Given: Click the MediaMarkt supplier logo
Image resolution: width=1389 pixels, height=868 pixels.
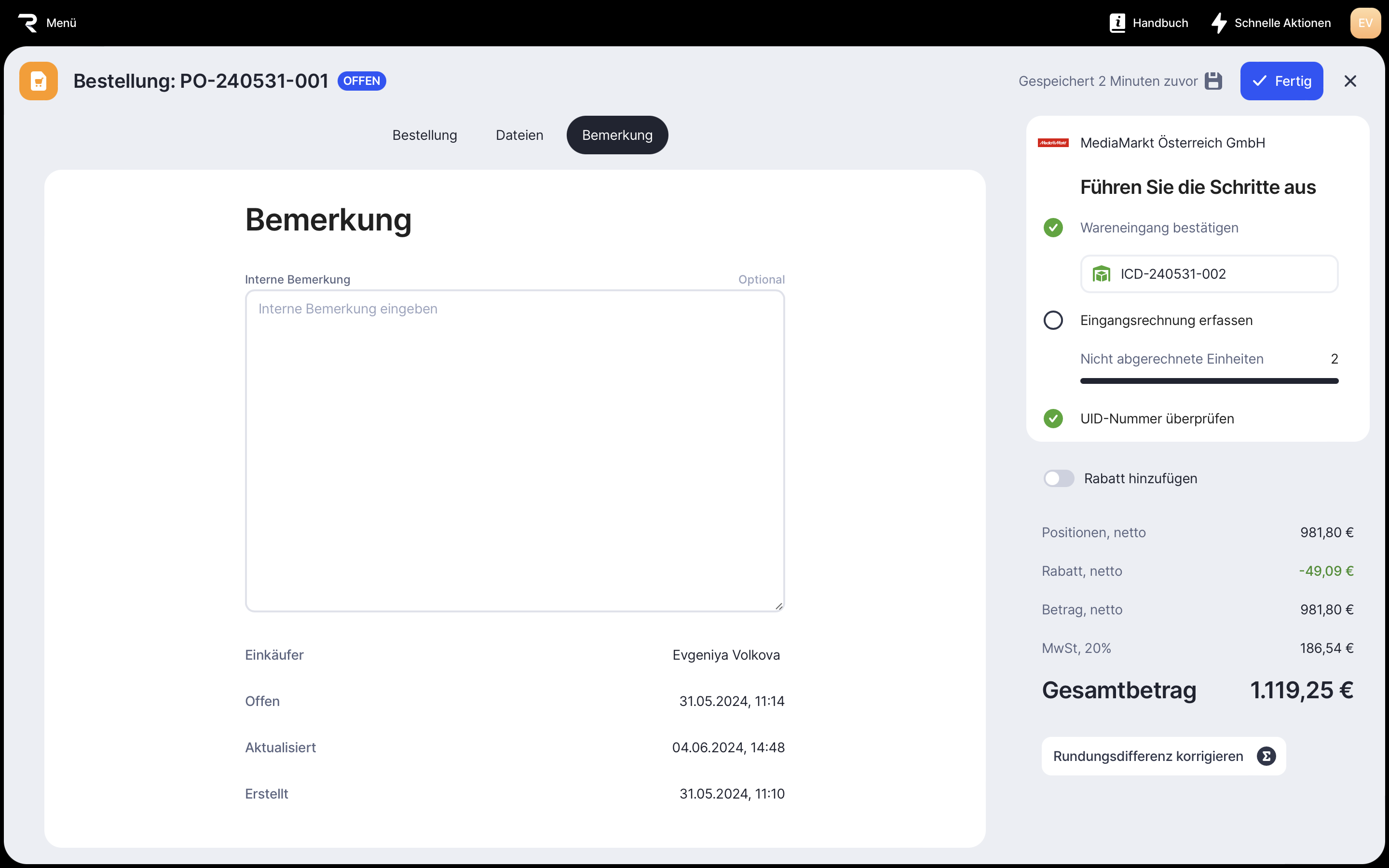Looking at the screenshot, I should (1053, 143).
